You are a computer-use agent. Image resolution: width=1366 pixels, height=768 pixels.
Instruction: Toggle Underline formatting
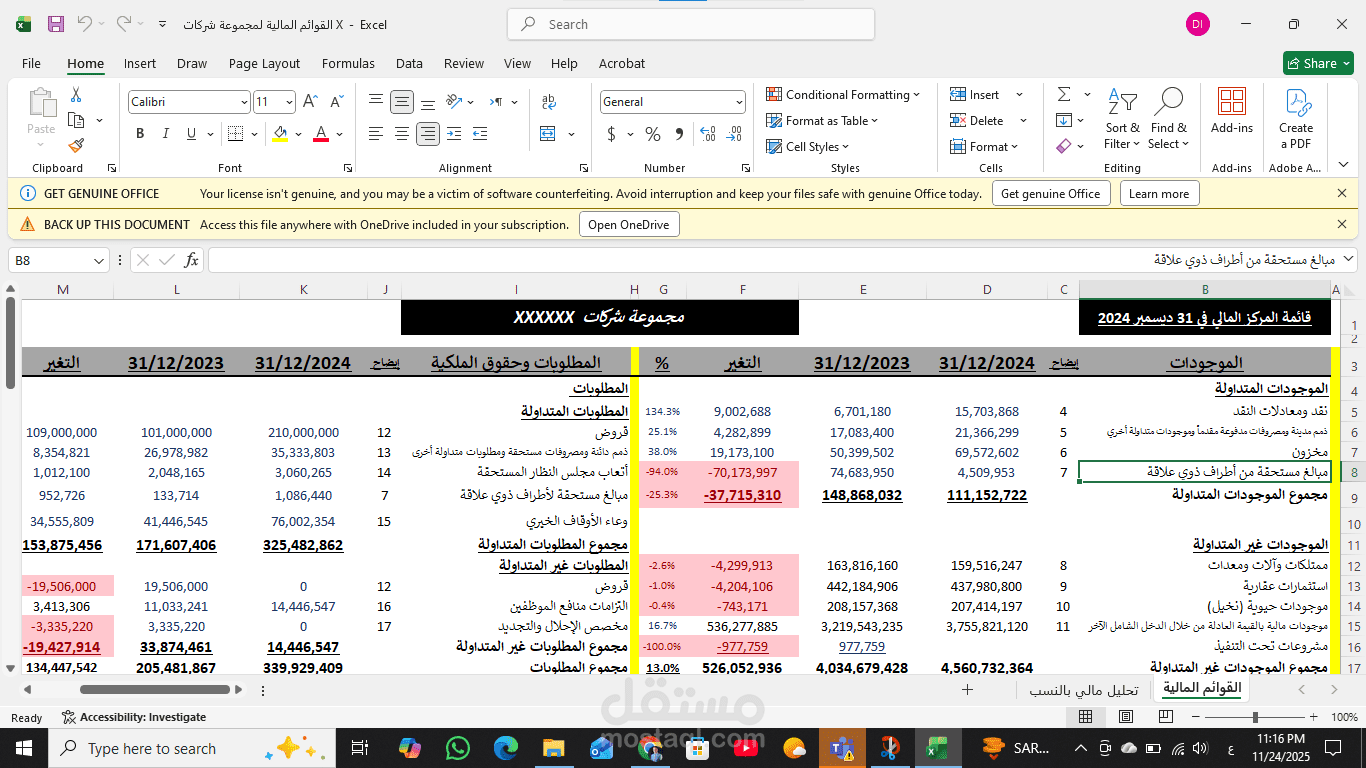click(x=192, y=134)
